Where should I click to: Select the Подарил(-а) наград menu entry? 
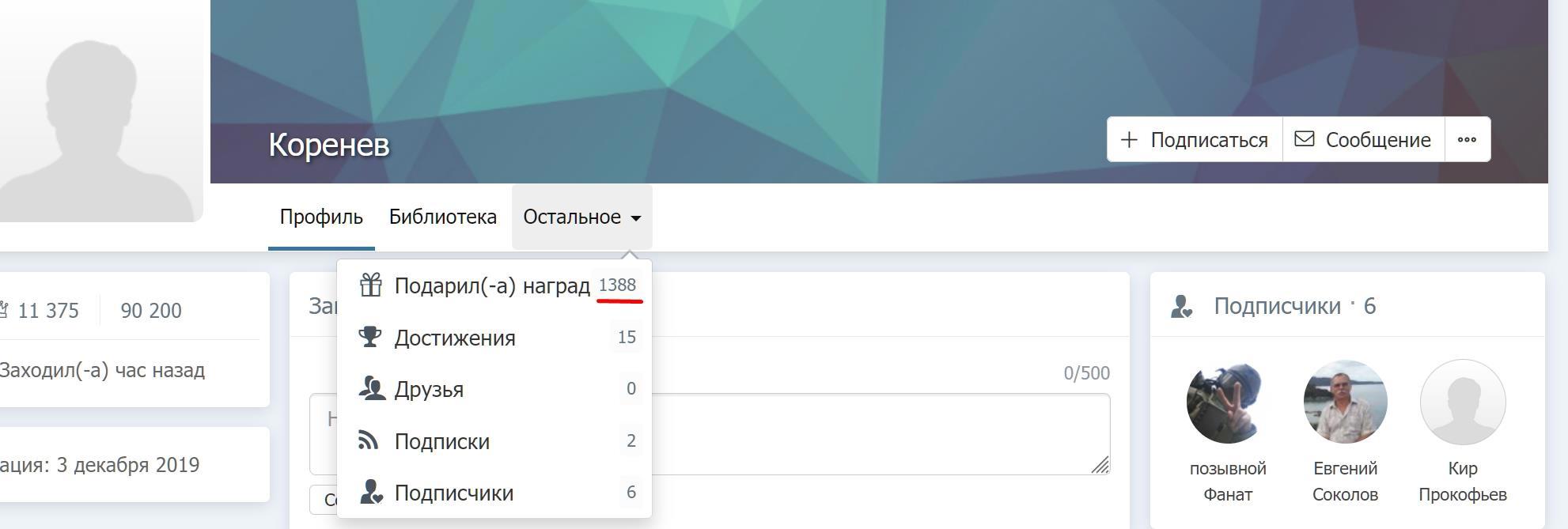494,285
